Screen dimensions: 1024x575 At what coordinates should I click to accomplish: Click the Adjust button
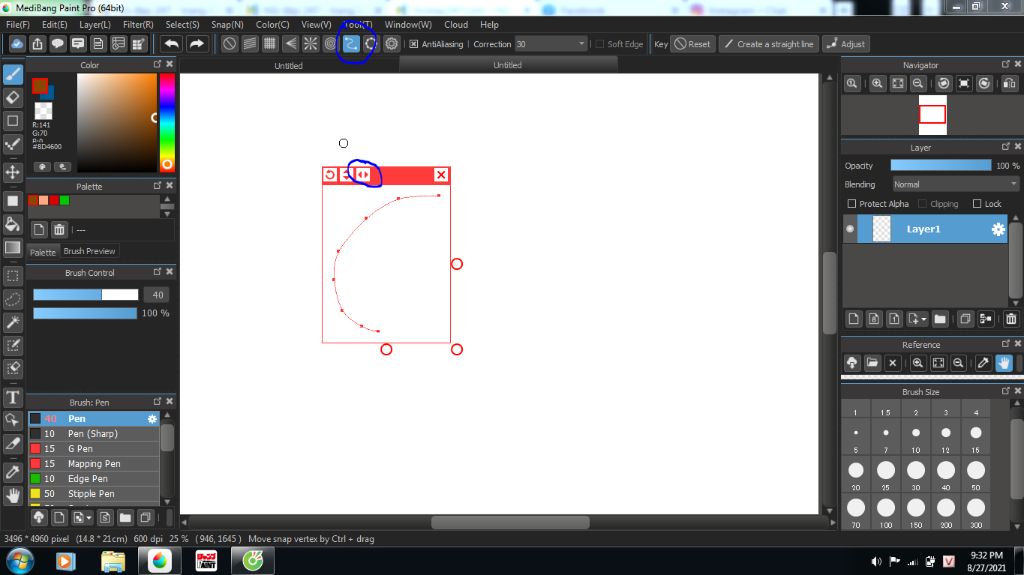click(x=846, y=44)
